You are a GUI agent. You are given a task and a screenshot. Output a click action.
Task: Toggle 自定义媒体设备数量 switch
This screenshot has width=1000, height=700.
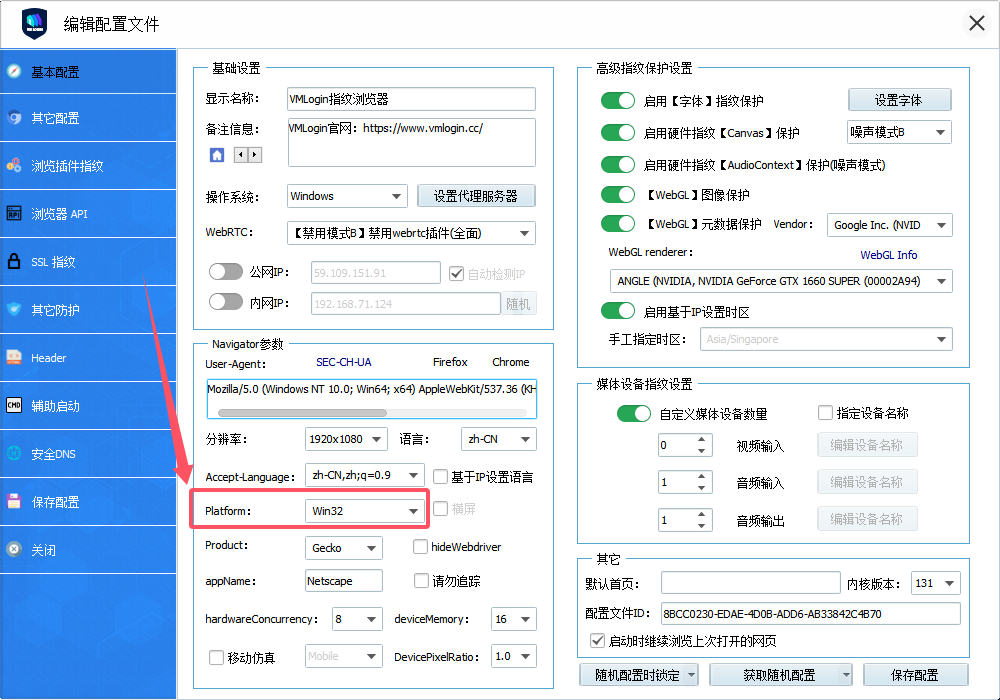pos(633,414)
